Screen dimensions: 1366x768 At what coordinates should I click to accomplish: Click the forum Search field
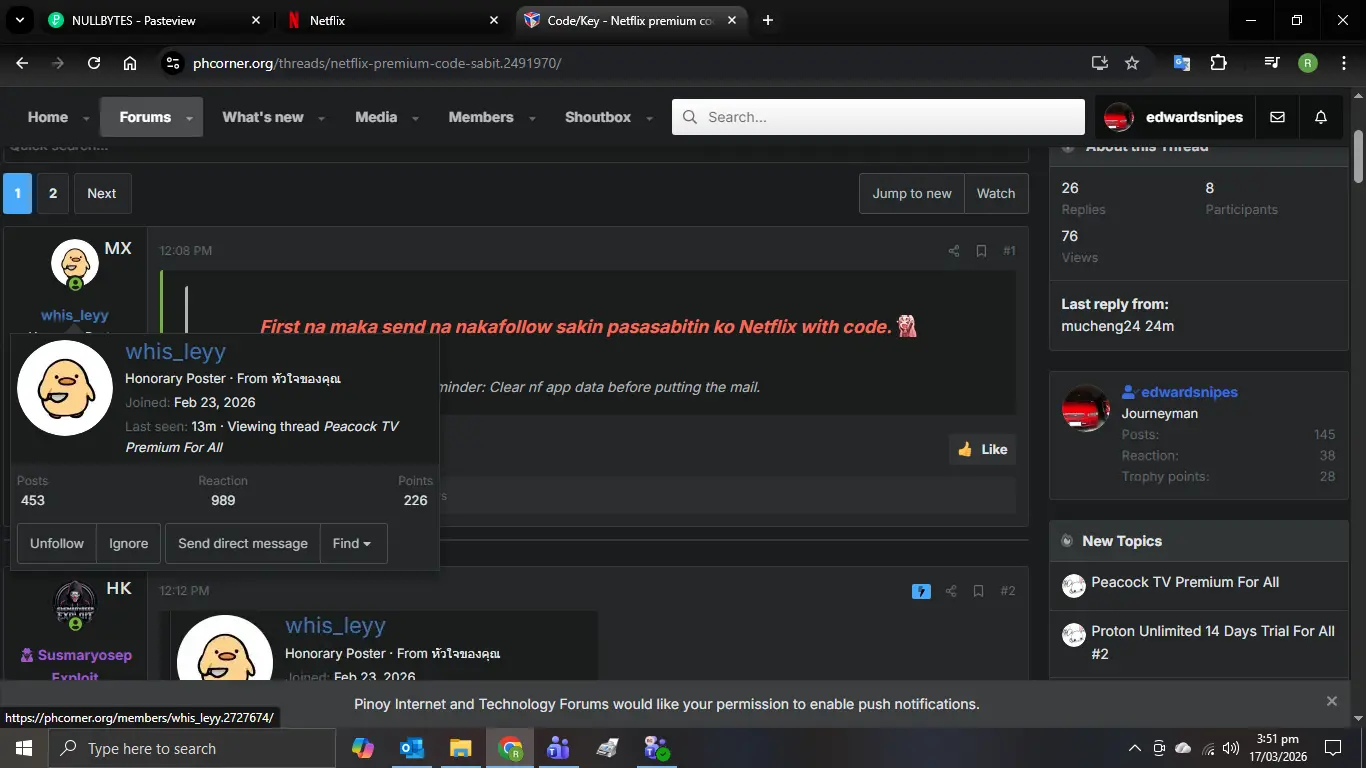tap(878, 117)
